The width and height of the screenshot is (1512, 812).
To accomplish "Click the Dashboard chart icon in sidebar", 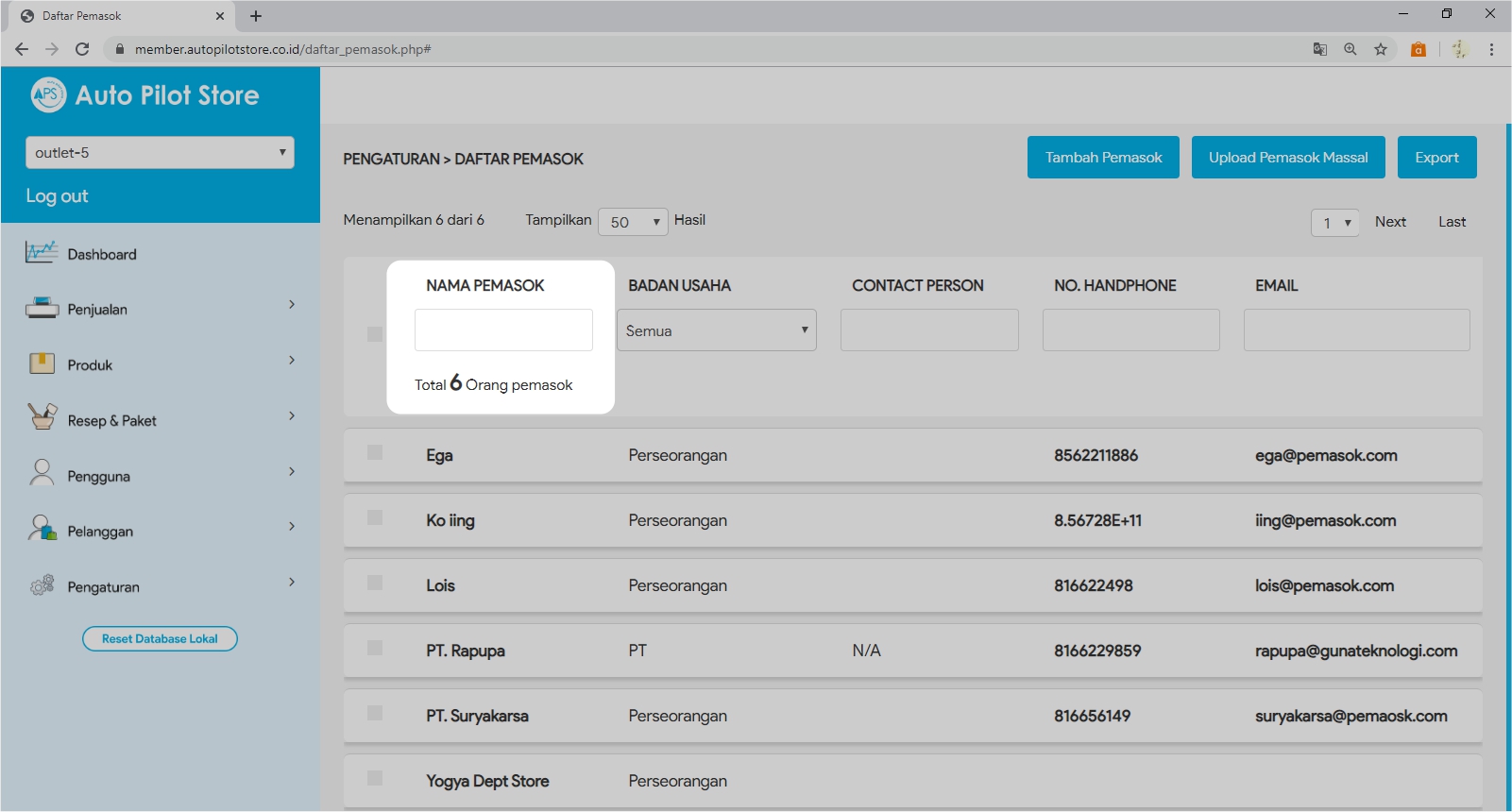I will pyautogui.click(x=42, y=253).
